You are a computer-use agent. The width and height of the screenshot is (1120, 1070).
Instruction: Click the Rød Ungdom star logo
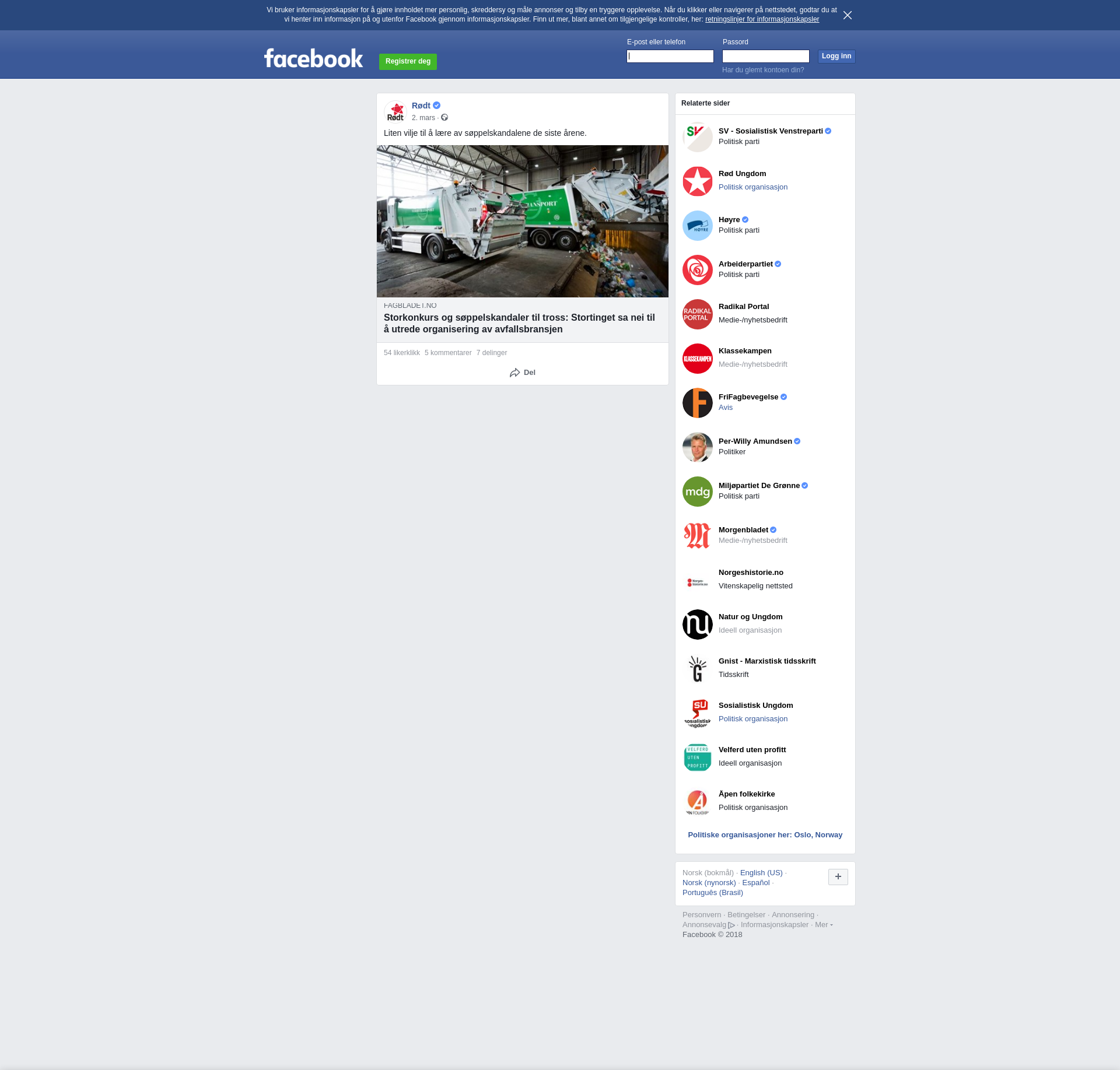[698, 181]
